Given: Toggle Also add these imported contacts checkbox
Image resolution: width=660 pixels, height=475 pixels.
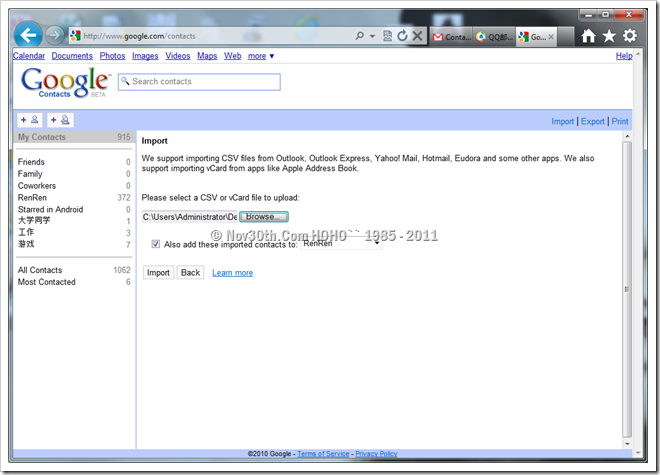Looking at the screenshot, I should tap(156, 244).
